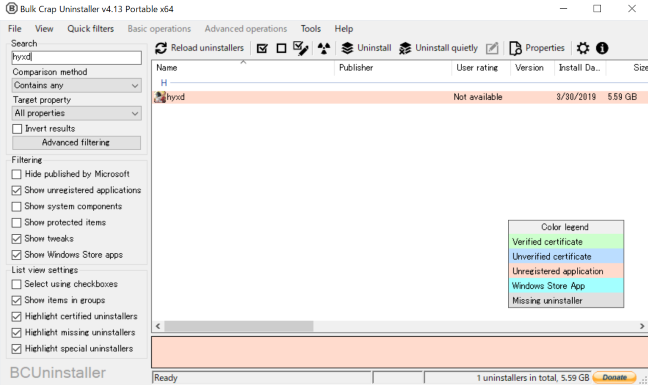The height and width of the screenshot is (385, 648).
Task: Collapse the H group header
Action: pyautogui.click(x=164, y=83)
